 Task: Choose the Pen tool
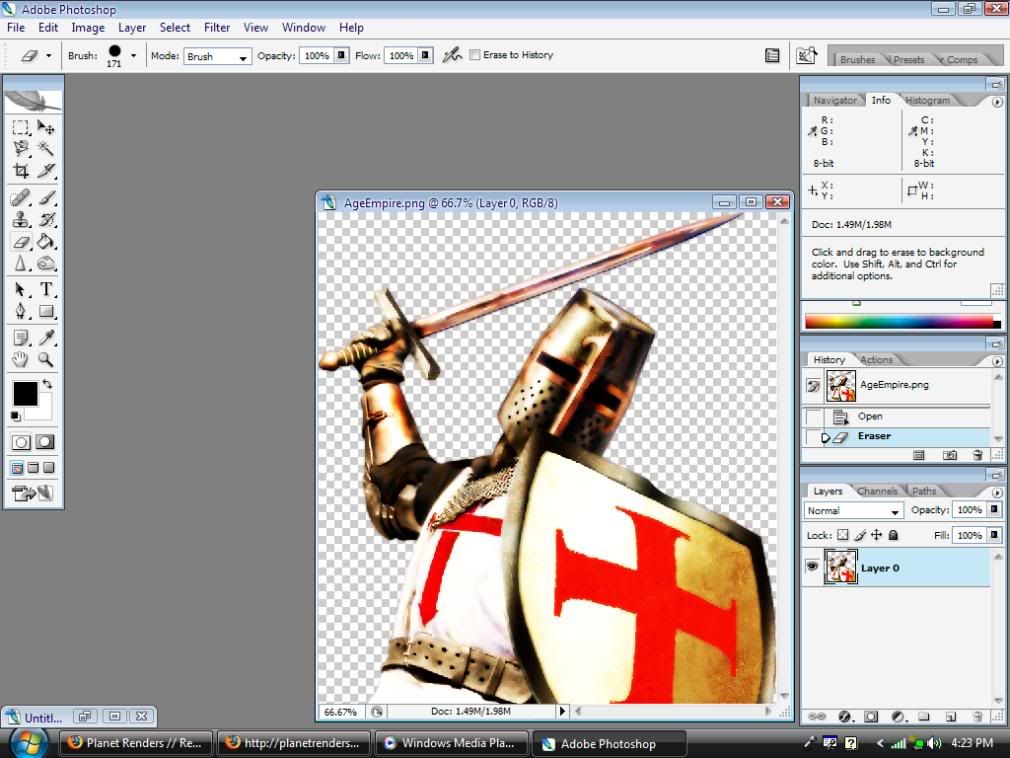[x=21, y=311]
